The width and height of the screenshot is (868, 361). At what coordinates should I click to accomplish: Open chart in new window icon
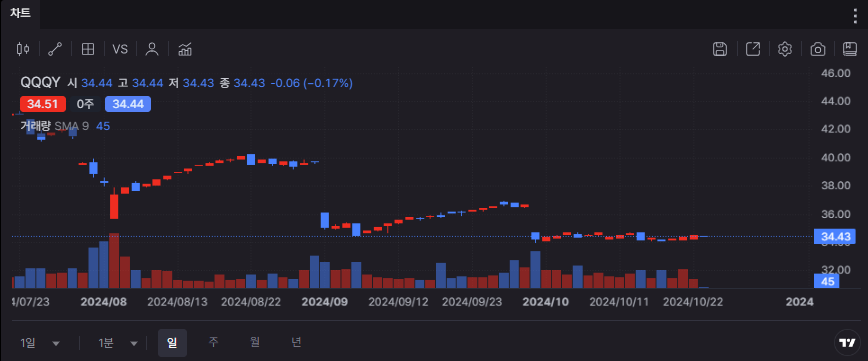753,49
